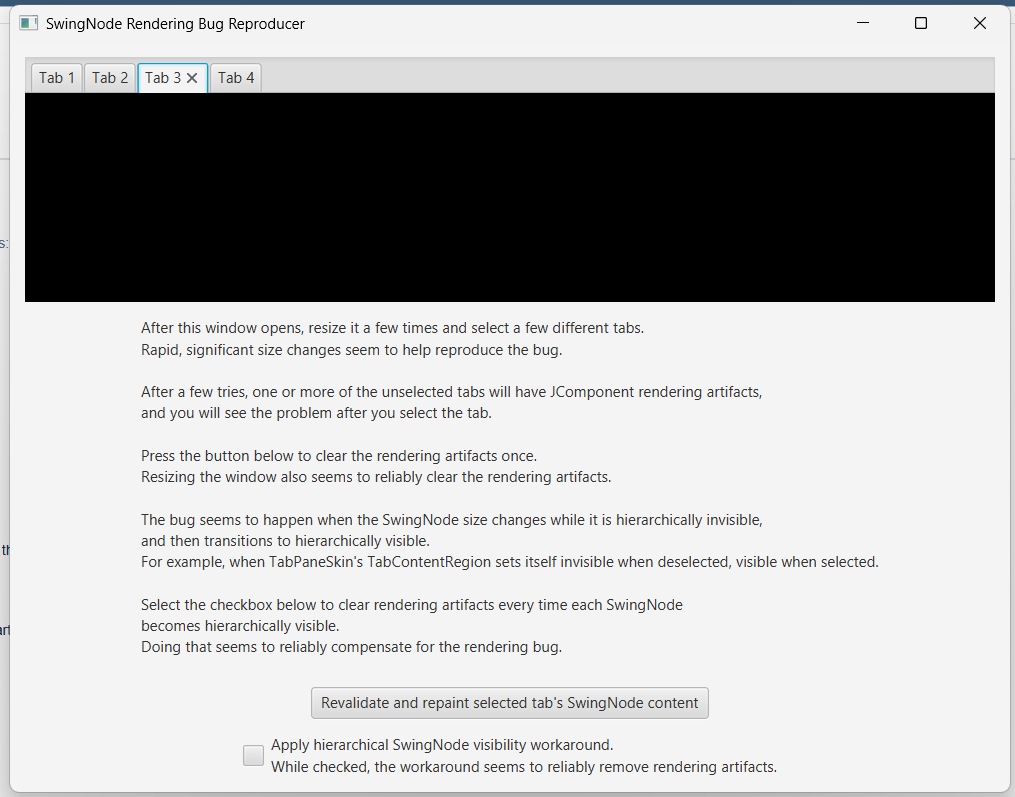Click the application icon in the title bar

pos(28,23)
